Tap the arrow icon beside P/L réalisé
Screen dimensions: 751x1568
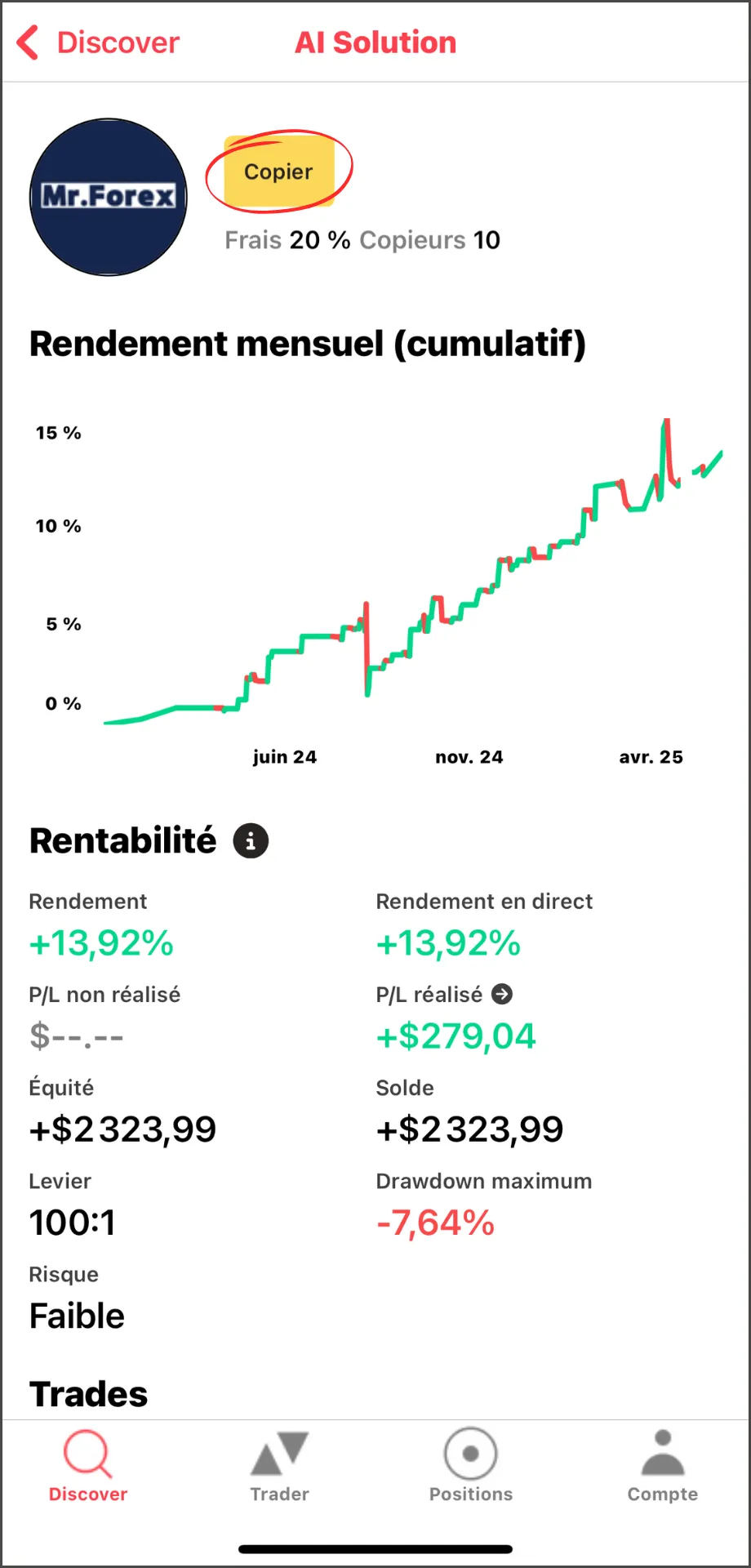(x=502, y=994)
